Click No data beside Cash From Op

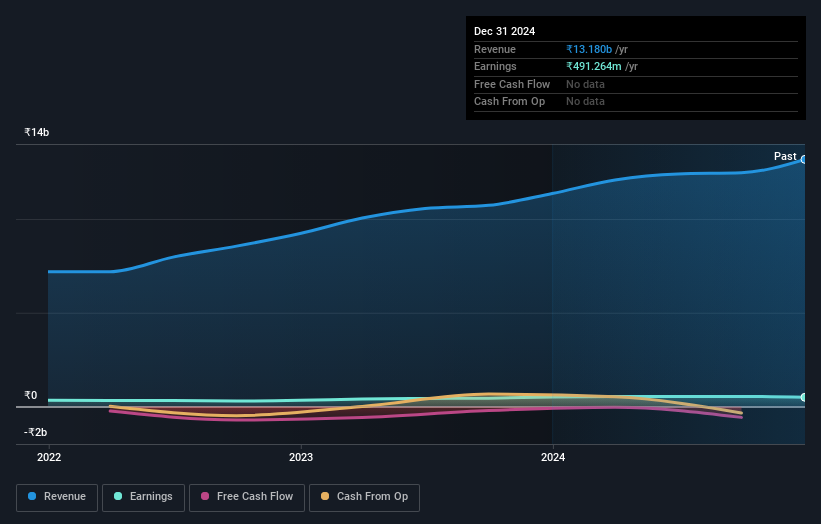[585, 102]
